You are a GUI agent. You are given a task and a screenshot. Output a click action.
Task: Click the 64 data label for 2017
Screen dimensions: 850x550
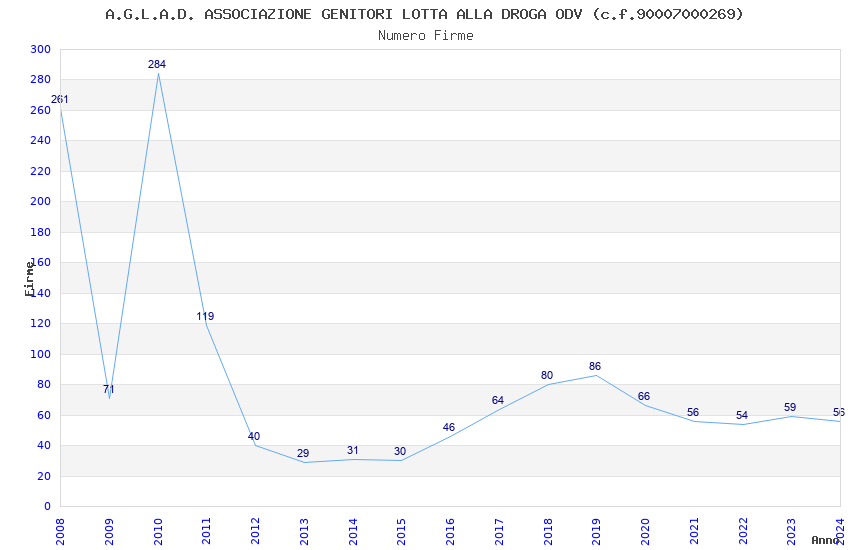point(498,400)
